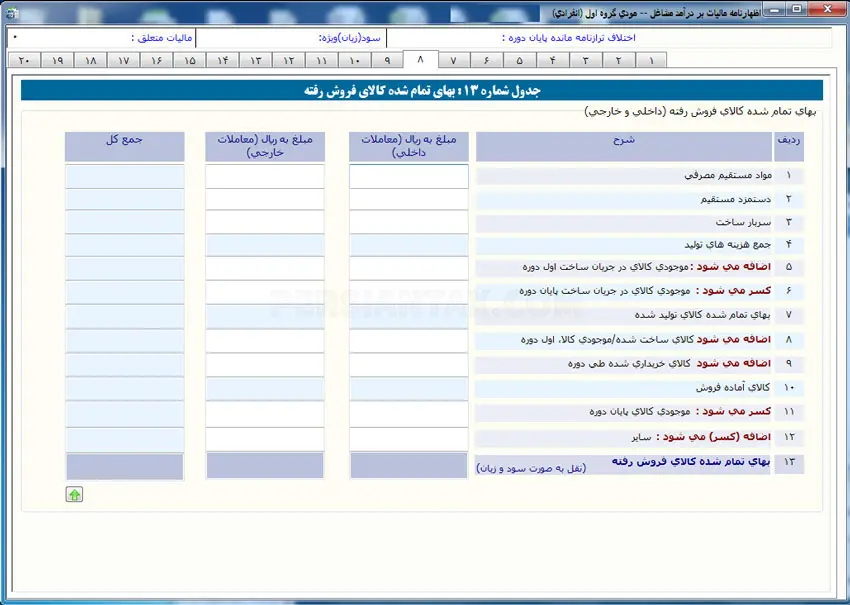Select domestic field for row 6 ending work-in-process
Image resolution: width=850 pixels, height=605 pixels.
click(409, 292)
